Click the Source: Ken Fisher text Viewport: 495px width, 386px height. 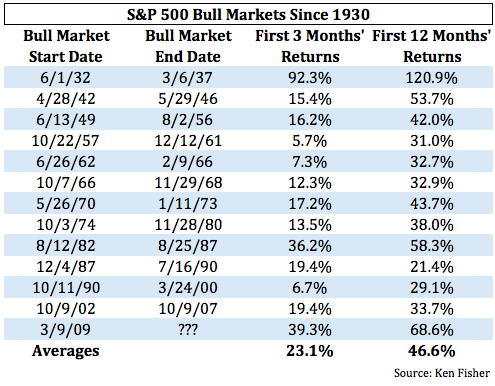[x=442, y=373]
